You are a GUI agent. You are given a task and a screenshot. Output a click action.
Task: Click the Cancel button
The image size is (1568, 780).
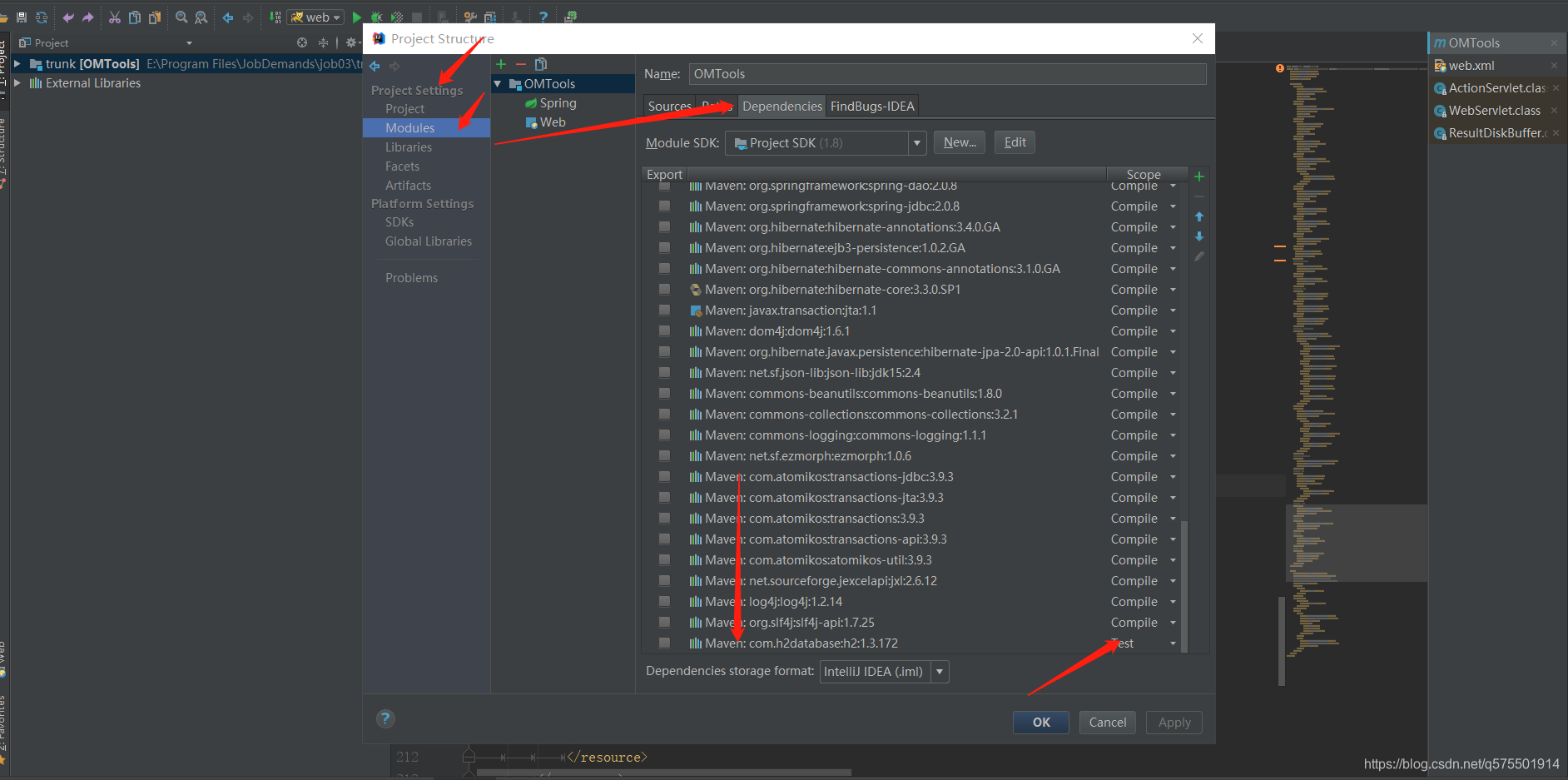[1108, 723]
